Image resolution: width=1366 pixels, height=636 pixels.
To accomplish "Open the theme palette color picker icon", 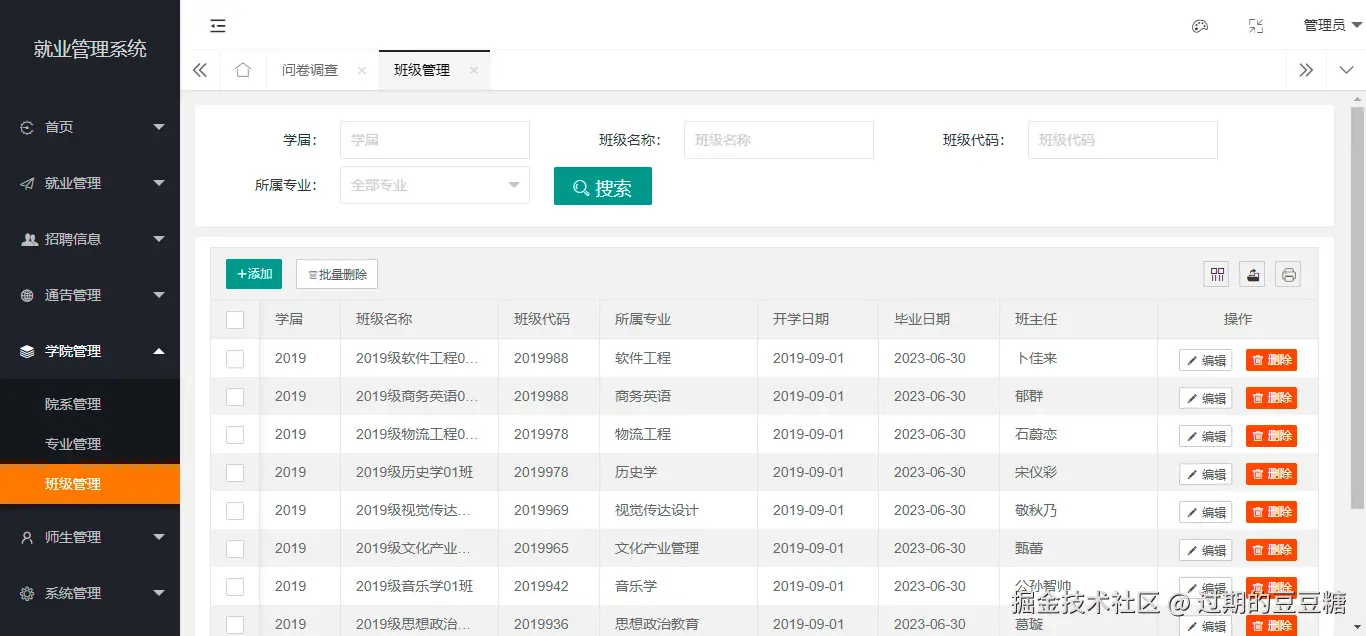I will (x=1200, y=26).
